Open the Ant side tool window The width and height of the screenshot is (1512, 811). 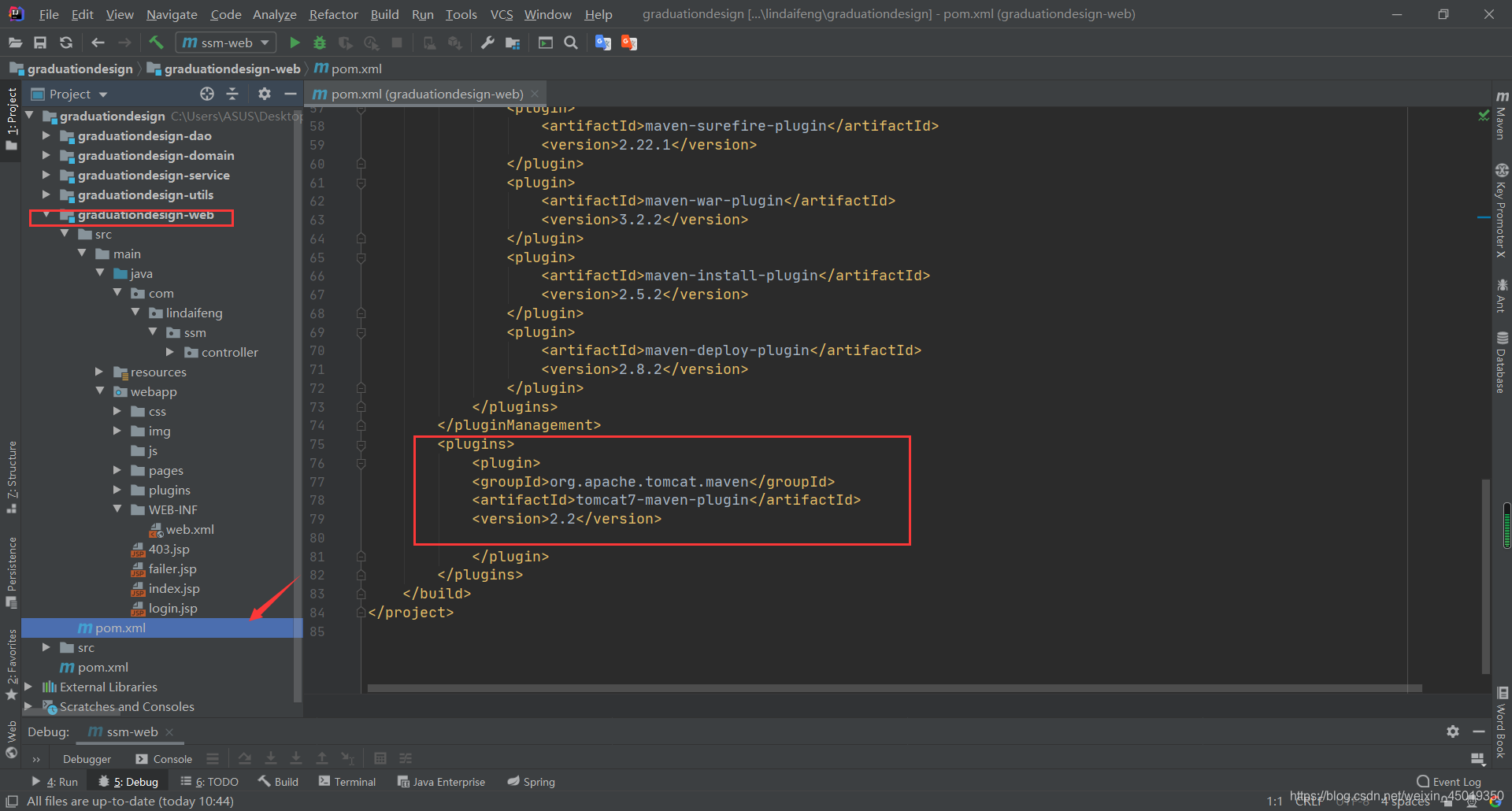coord(1502,295)
